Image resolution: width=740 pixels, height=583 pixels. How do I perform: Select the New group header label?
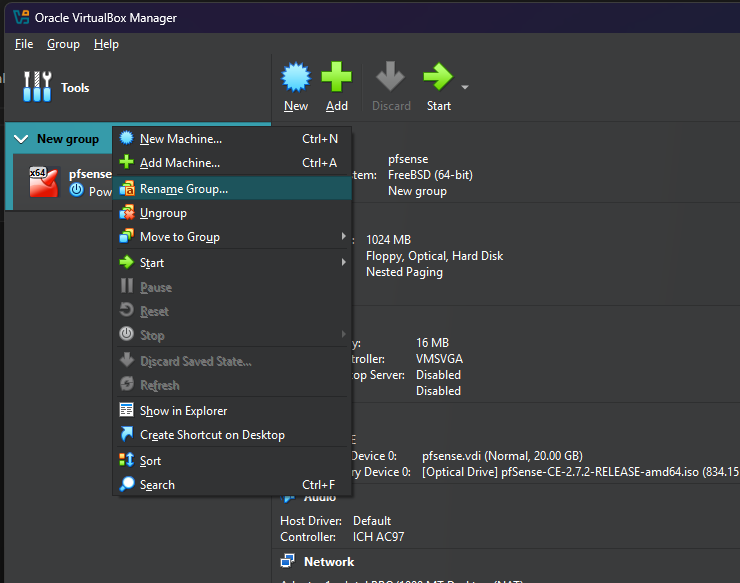[x=68, y=139]
